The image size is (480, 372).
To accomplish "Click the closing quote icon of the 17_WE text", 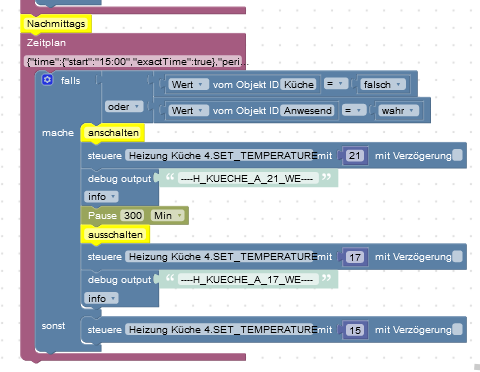I will click(x=326, y=278).
